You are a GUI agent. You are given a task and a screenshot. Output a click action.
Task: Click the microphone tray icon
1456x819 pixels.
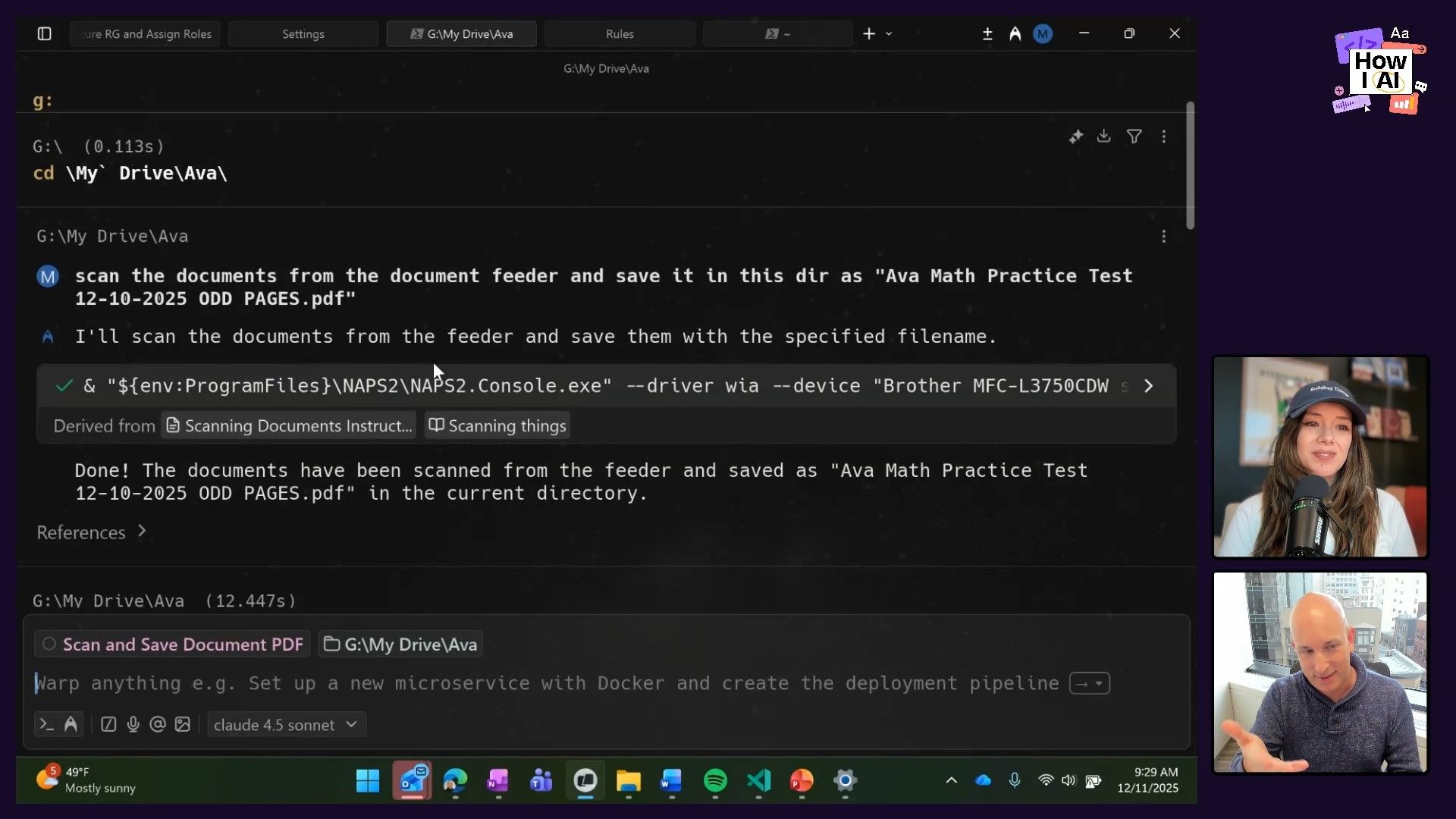click(1015, 780)
